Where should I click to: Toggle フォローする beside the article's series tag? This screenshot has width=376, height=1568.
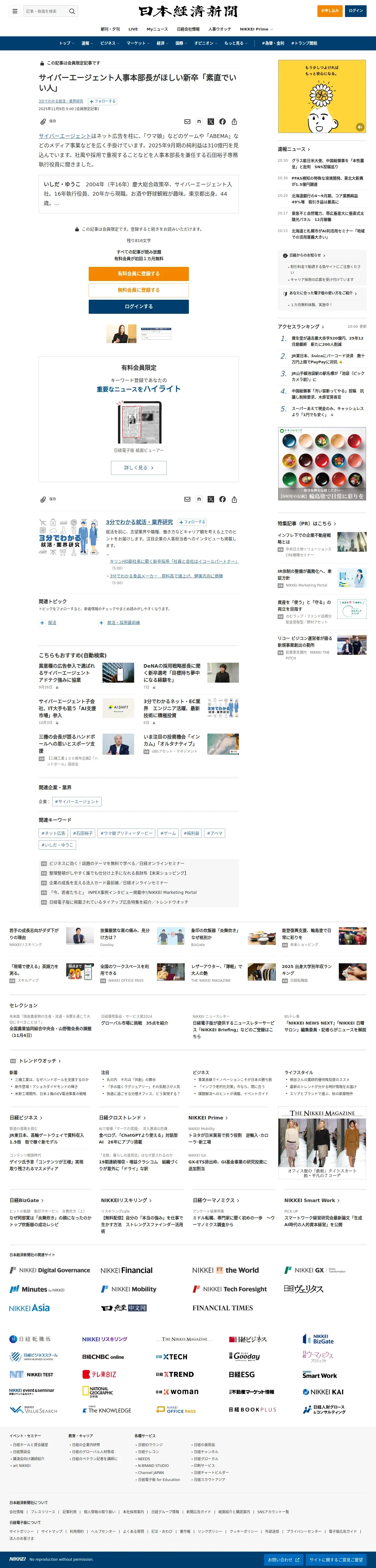coord(102,102)
